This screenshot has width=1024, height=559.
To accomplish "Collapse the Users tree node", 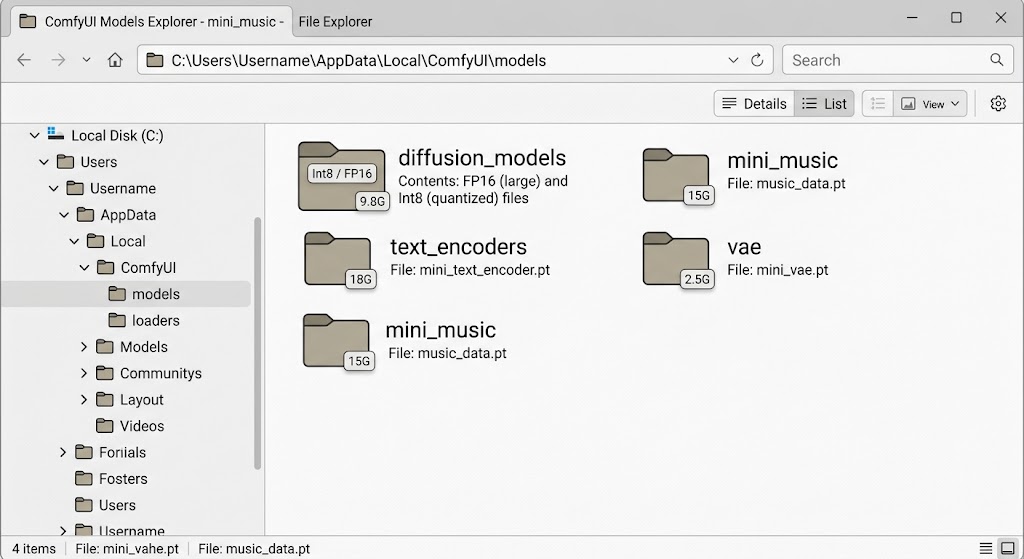I will [x=44, y=162].
